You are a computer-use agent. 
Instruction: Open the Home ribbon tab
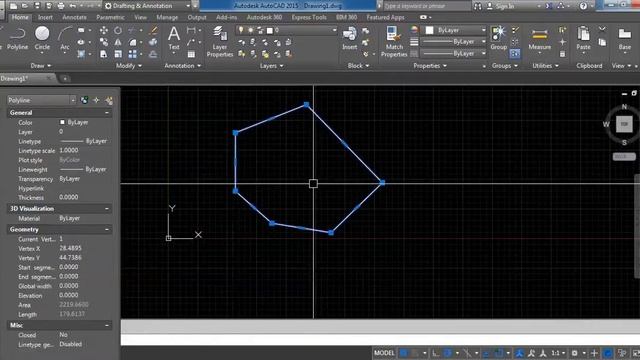20,18
